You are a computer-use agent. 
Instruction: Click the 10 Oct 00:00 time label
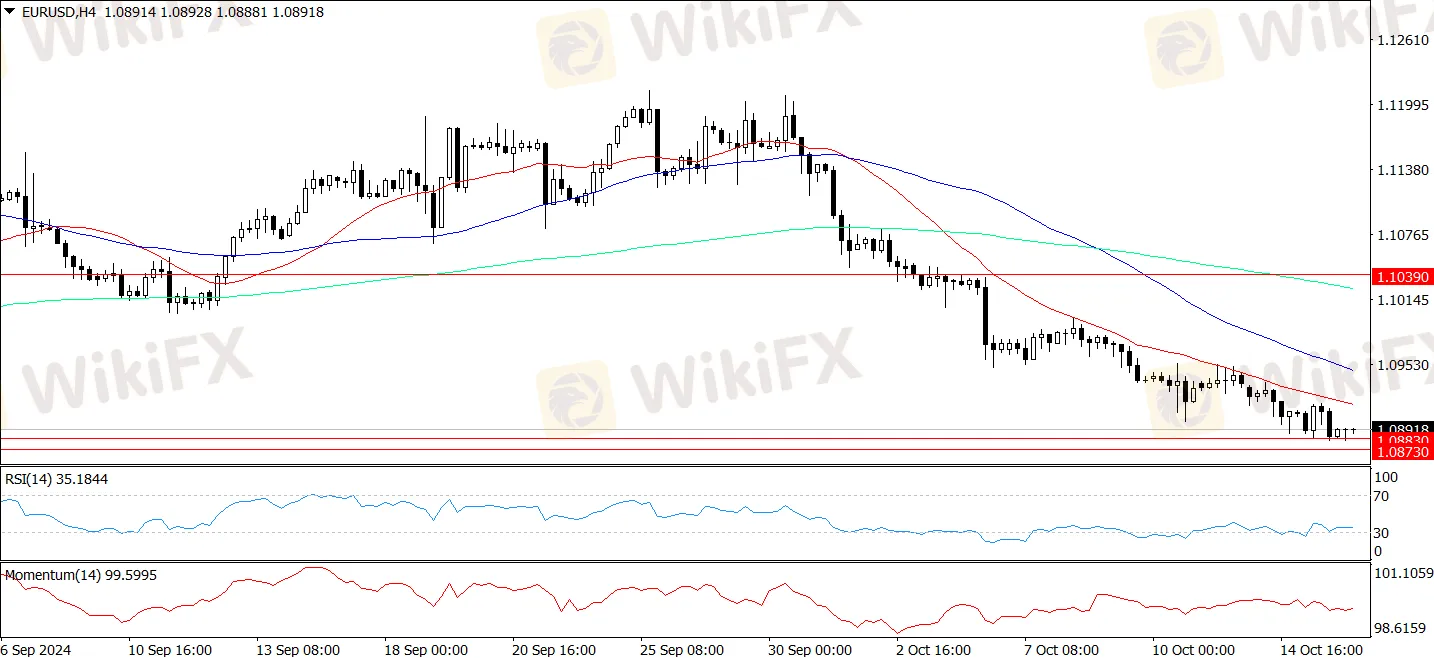point(1194,649)
